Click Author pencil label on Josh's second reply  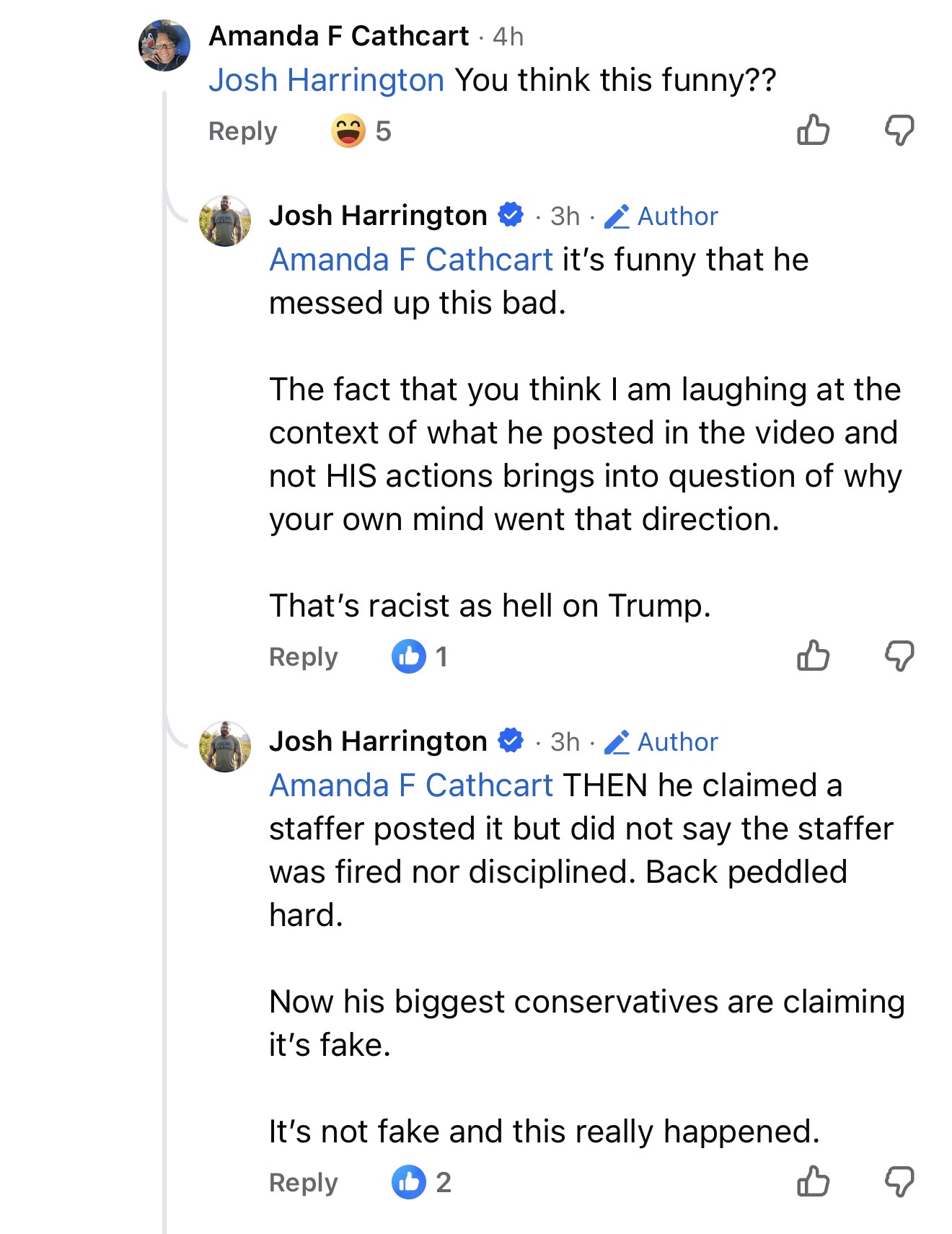661,741
